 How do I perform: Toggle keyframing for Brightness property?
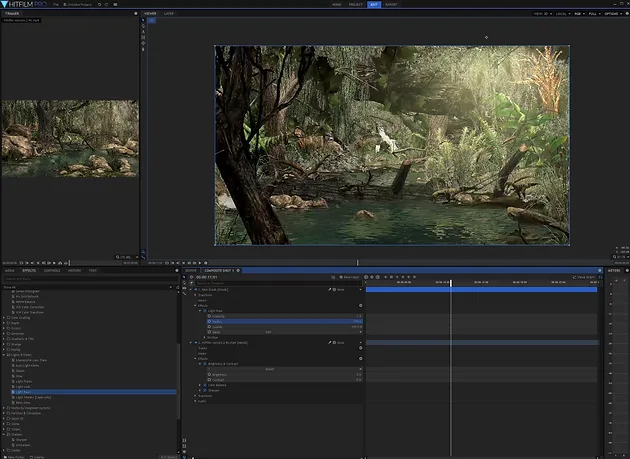coord(209,375)
